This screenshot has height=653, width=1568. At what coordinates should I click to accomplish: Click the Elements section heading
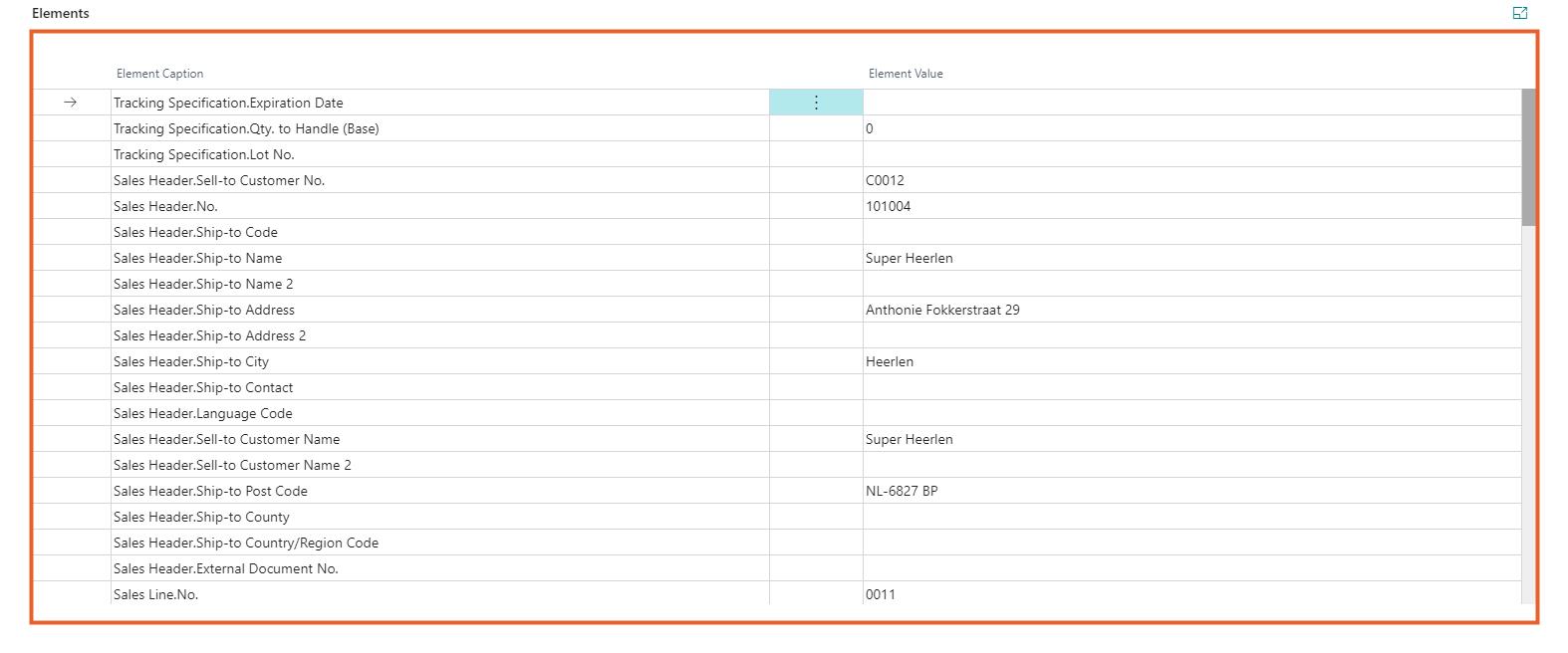(x=61, y=13)
